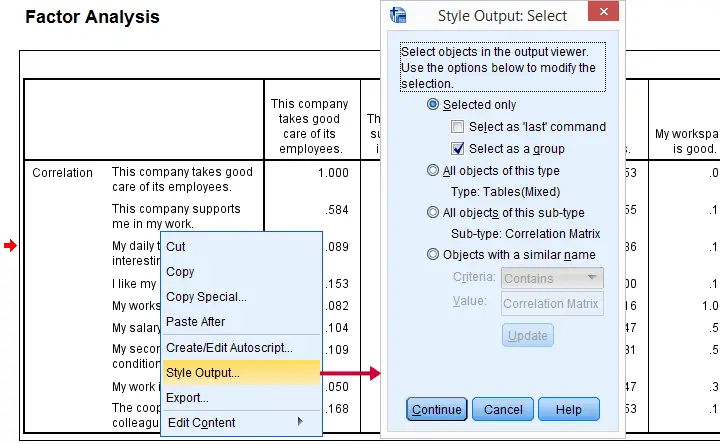Open the Edit Content submenu arrow
Screen dimensions: 720x444
click(300, 422)
